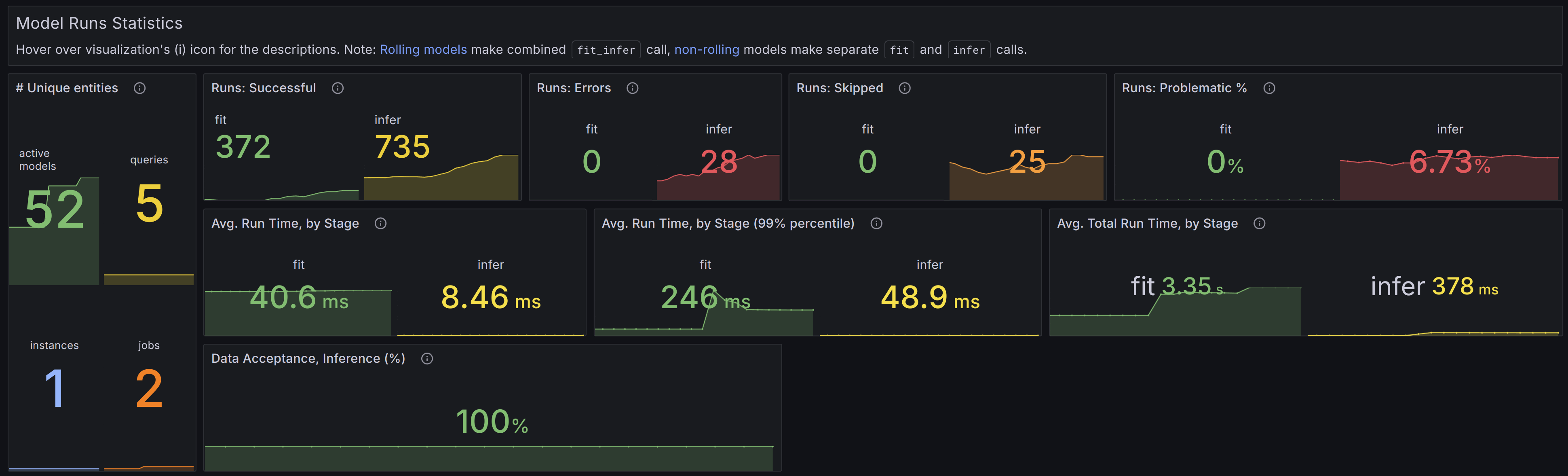
Task: Open the # Unique entities panel title
Action: (67, 88)
